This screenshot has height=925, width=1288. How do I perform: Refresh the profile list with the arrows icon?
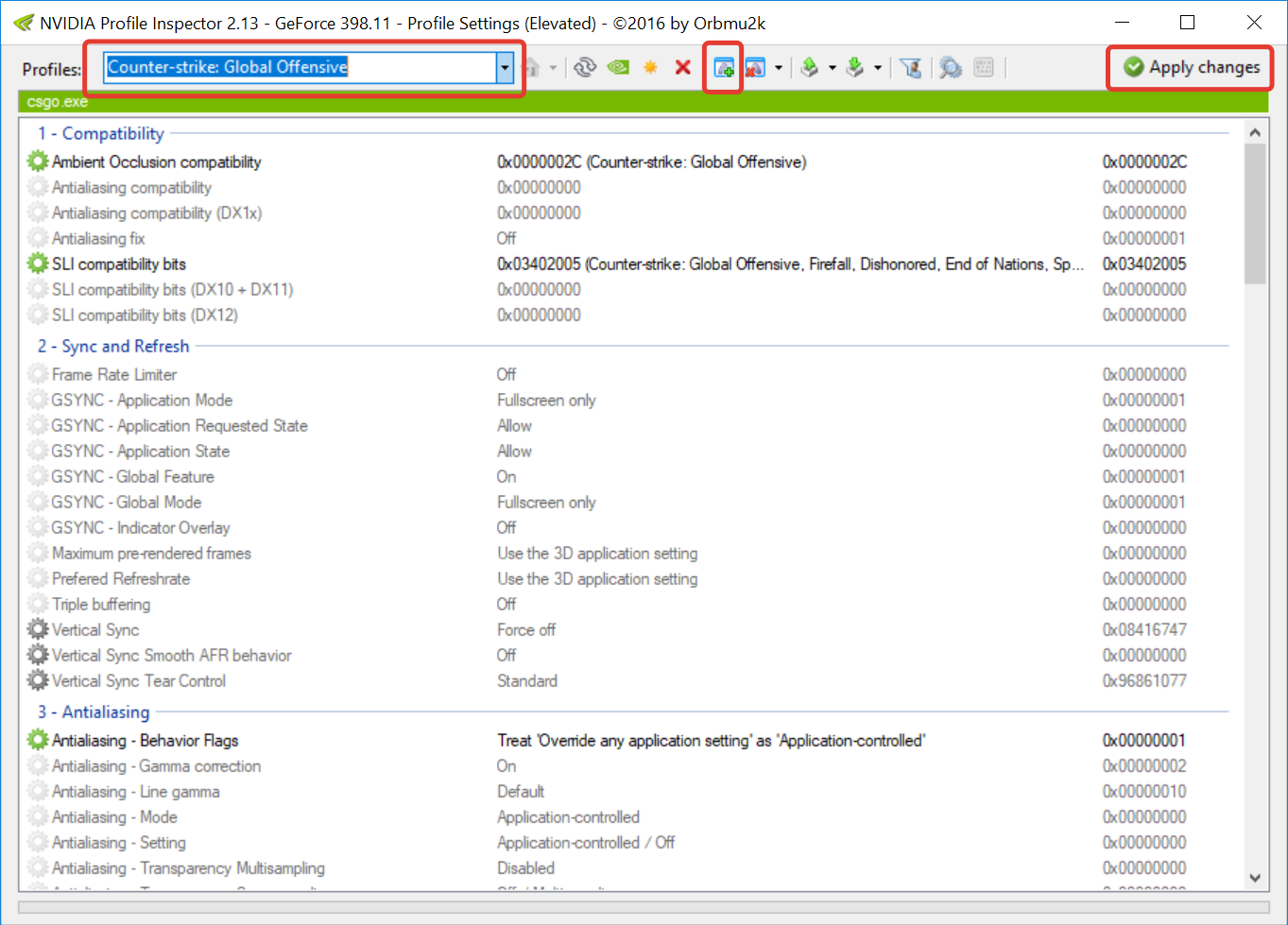tap(585, 67)
